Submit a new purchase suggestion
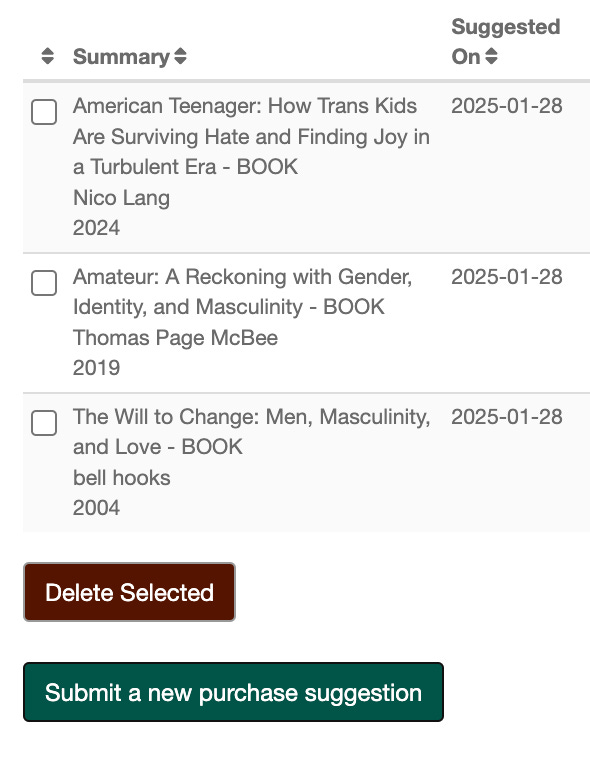This screenshot has height=776, width=590. 233,692
